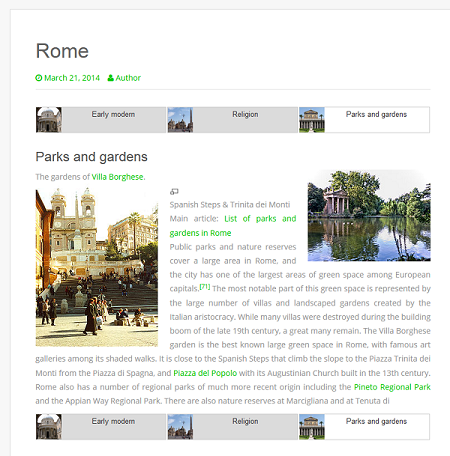
Task: Select the bottom Parks and gardens tab
Action: pos(364,427)
